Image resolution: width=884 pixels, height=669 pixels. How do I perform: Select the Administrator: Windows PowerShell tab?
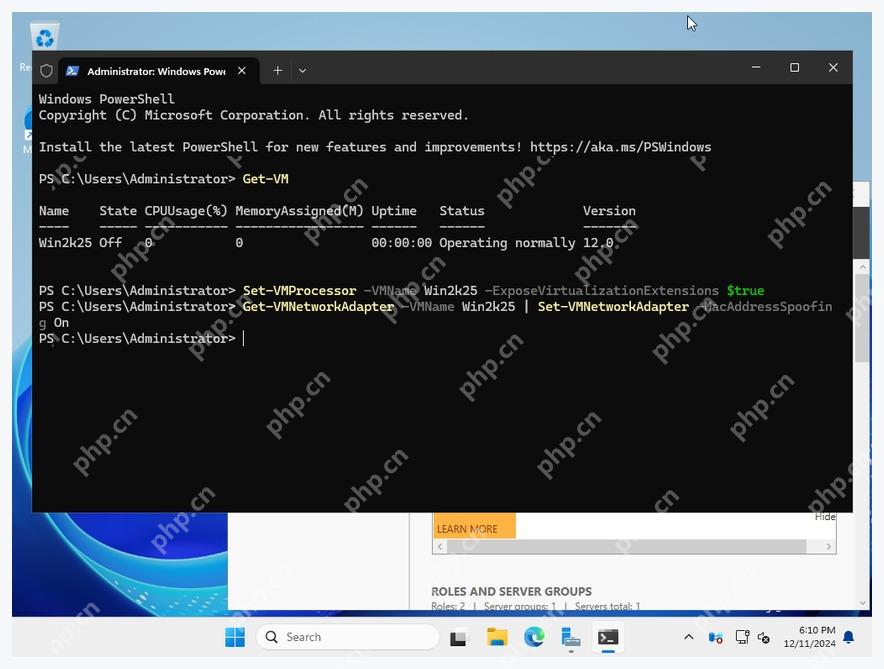(158, 71)
